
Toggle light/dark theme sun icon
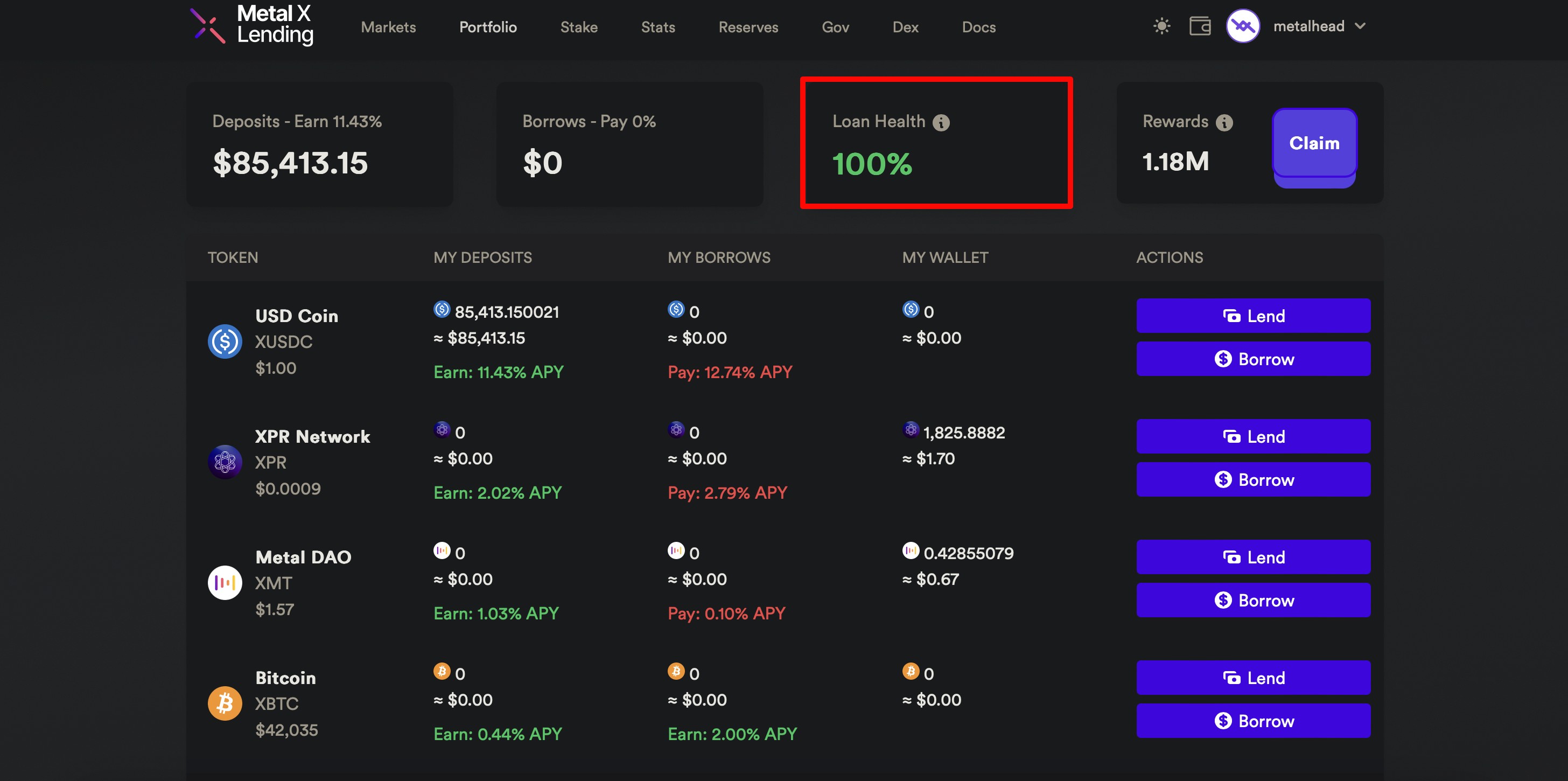(1161, 26)
